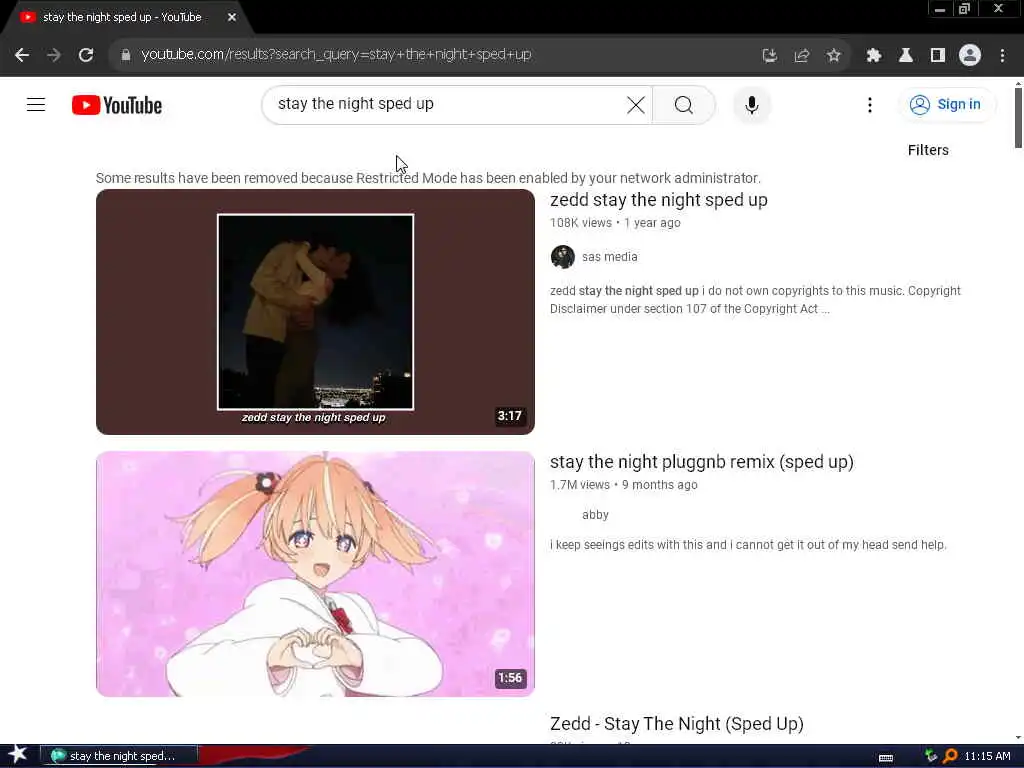The width and height of the screenshot is (1024, 768).
Task: Click the browser forward arrow
Action: coord(54,55)
